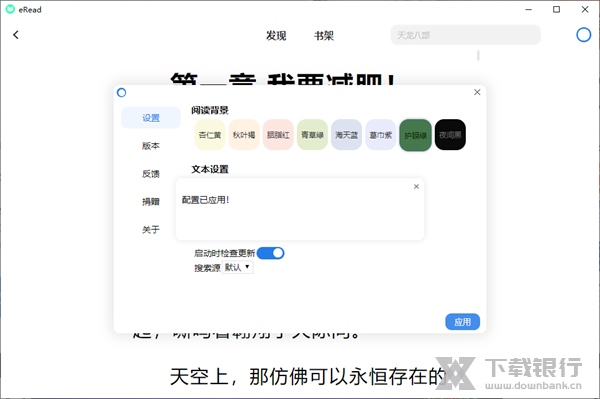This screenshot has width=600, height=399.
Task: Maximize the eRead window
Action: pos(556,9)
